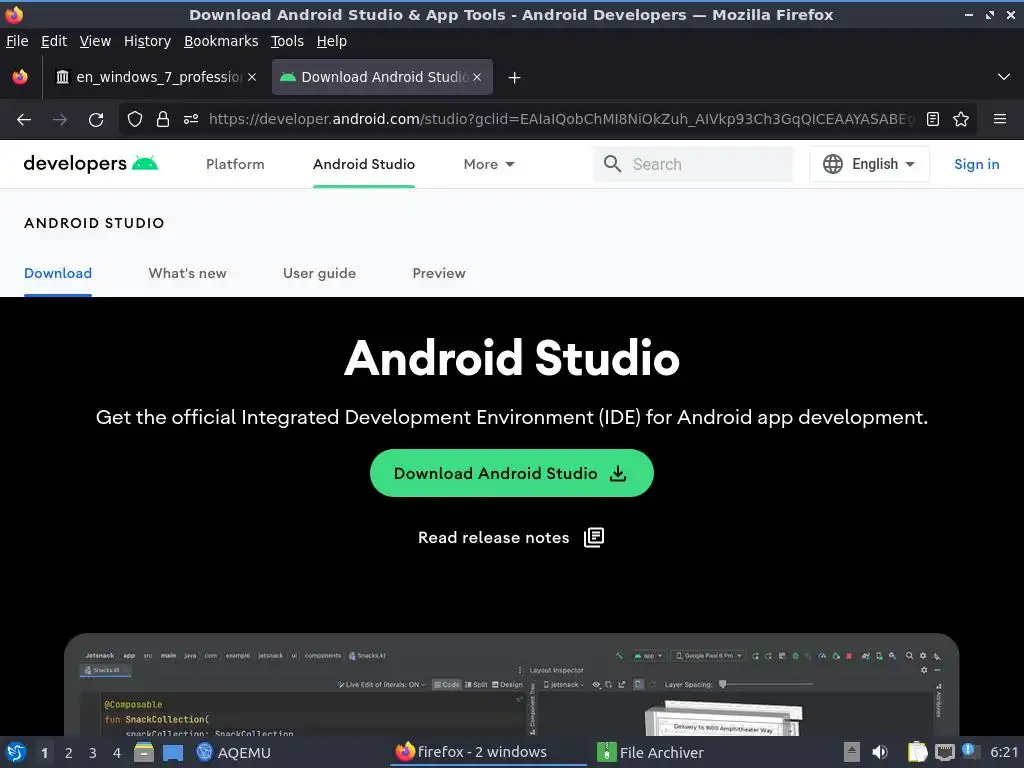Open the File menu
1024x768 pixels.
pyautogui.click(x=17, y=41)
